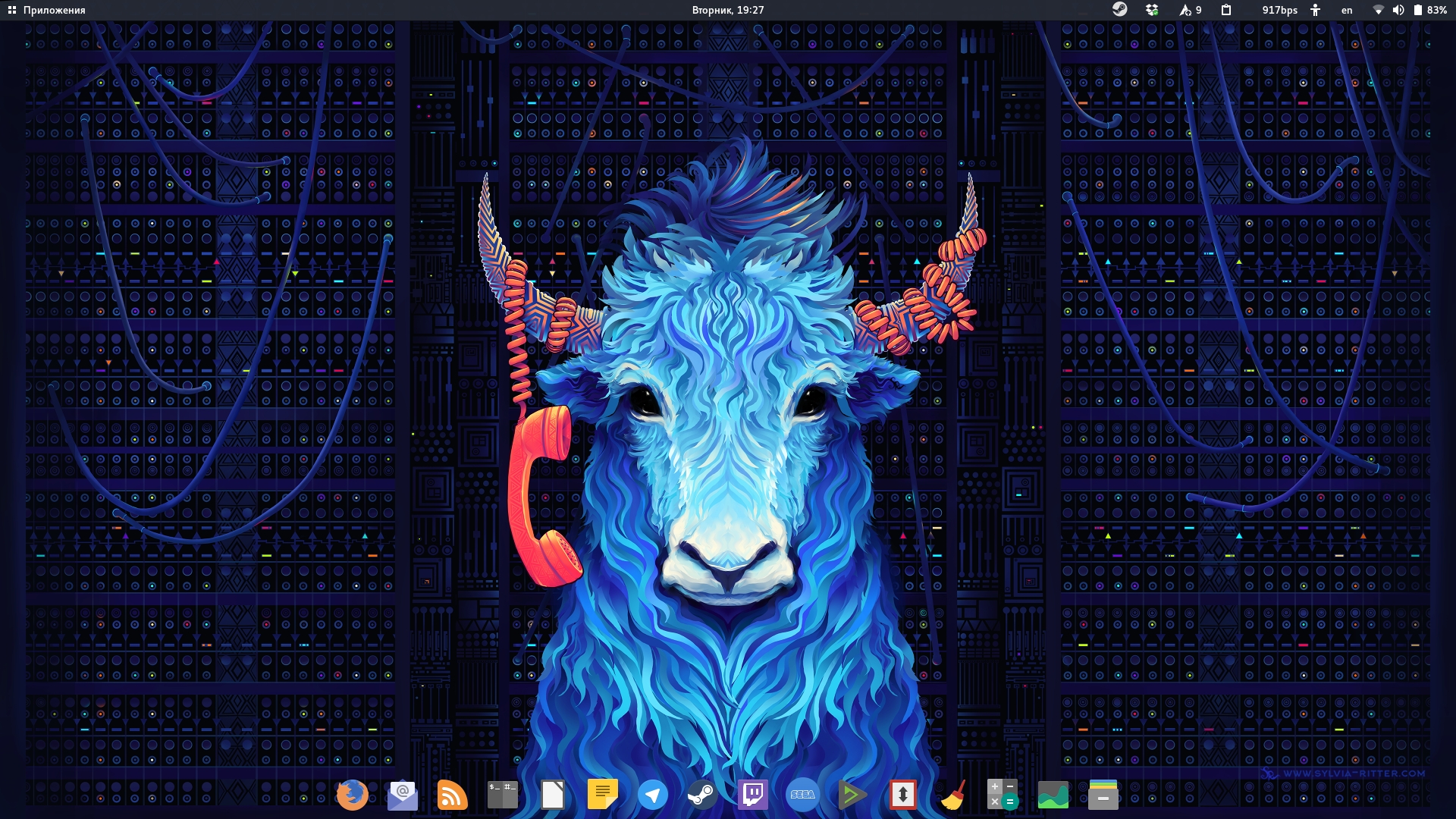The height and width of the screenshot is (819, 1456).
Task: Open the clipboard manager tray icon
Action: point(1226,10)
